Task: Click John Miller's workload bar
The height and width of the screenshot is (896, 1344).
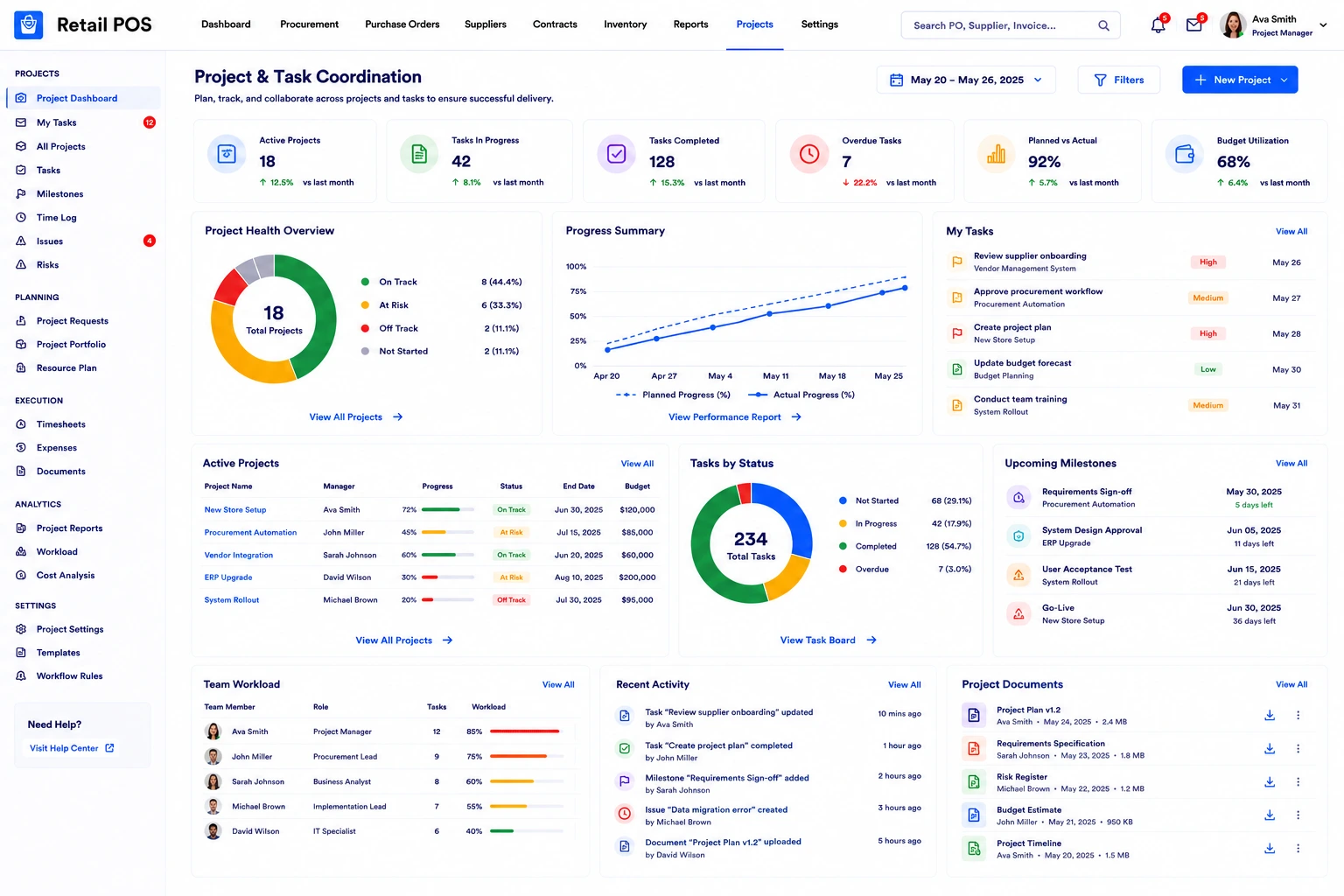Action: (x=525, y=756)
